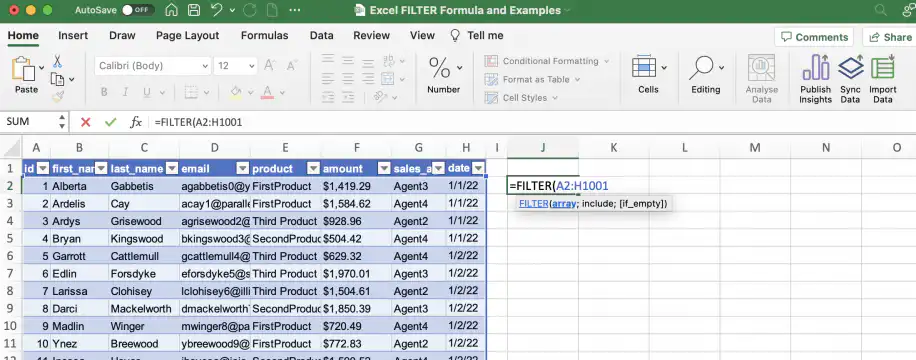Switch to the Review tab
The image size is (916, 360).
coord(372,36)
